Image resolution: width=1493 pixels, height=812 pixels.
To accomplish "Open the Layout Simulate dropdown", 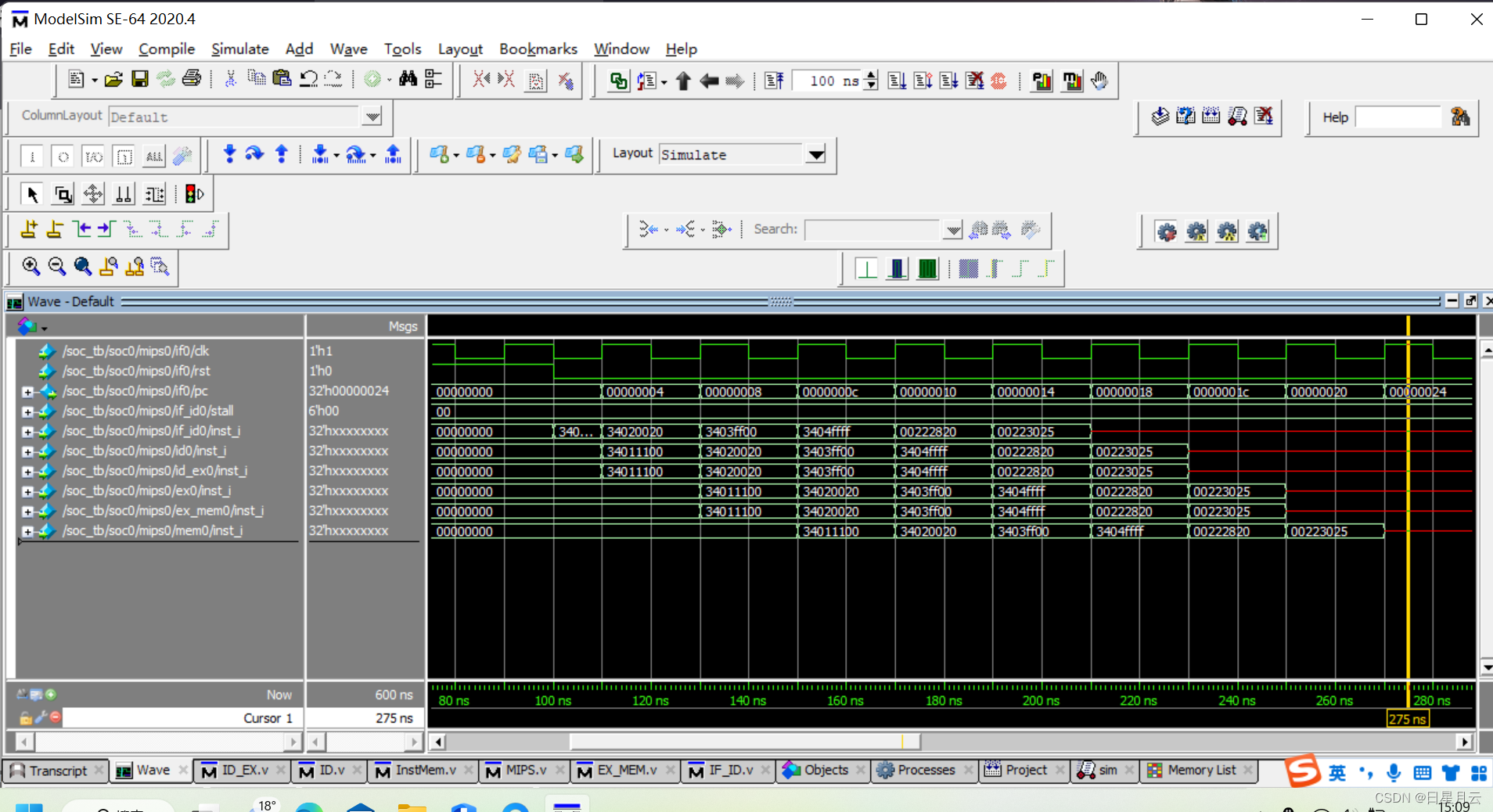I will (816, 154).
